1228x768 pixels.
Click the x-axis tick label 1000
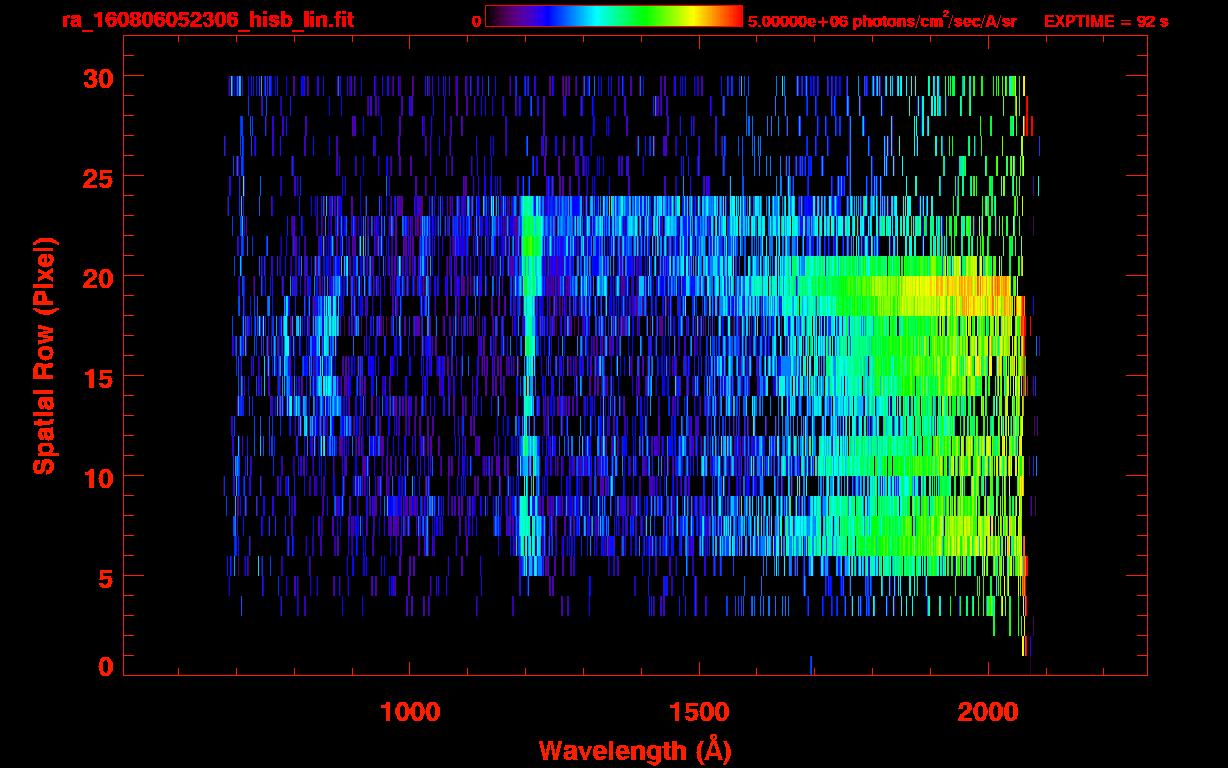click(x=410, y=712)
